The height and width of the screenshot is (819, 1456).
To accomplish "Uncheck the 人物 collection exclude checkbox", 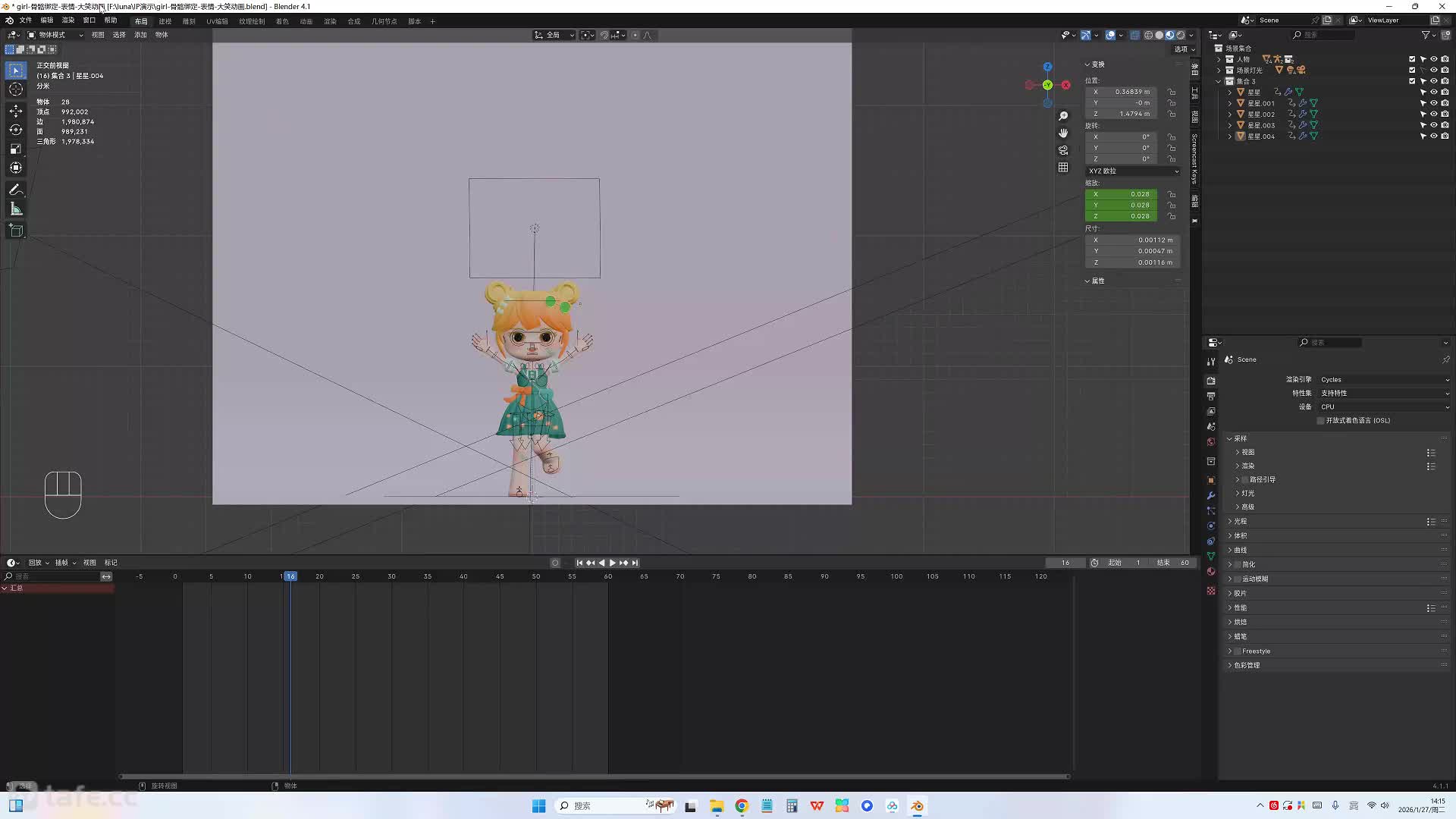I will tap(1412, 59).
